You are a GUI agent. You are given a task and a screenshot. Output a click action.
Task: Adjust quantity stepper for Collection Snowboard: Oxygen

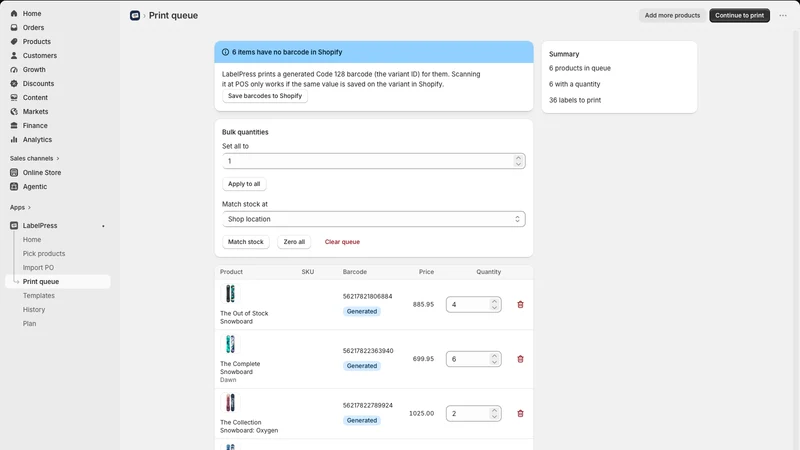(494, 414)
